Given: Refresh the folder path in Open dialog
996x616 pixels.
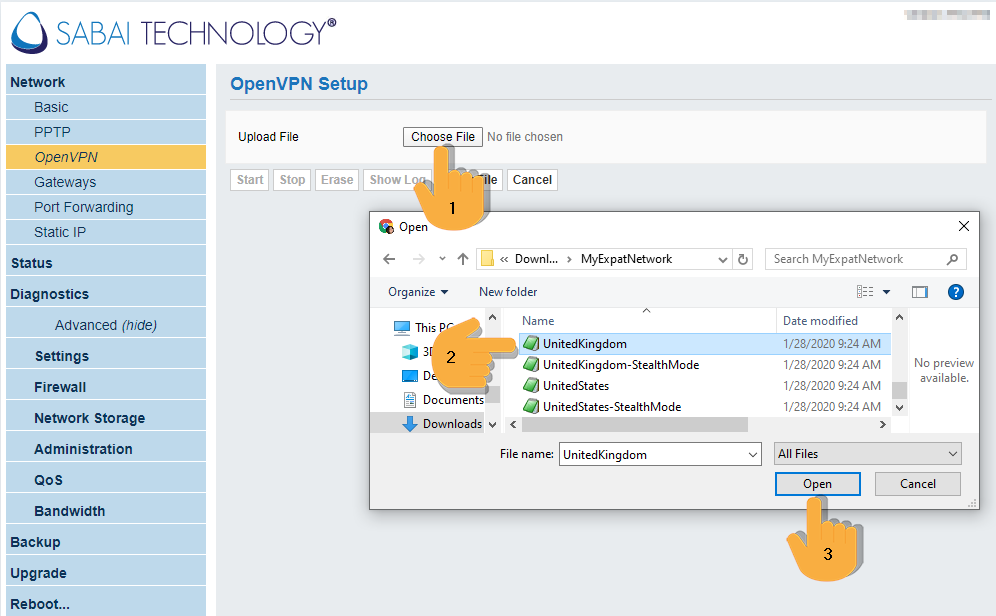Looking at the screenshot, I should tap(743, 259).
